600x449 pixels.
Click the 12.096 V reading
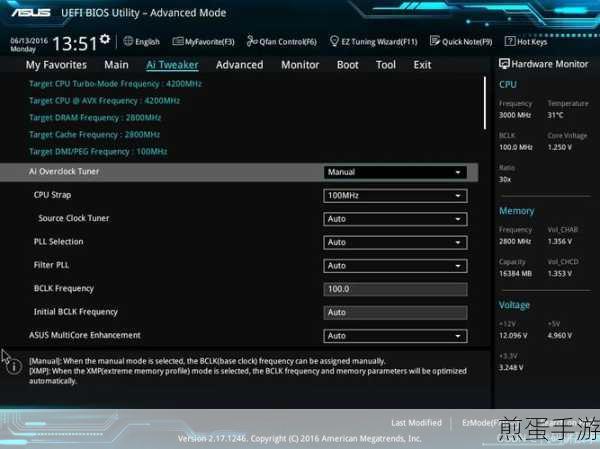513,336
